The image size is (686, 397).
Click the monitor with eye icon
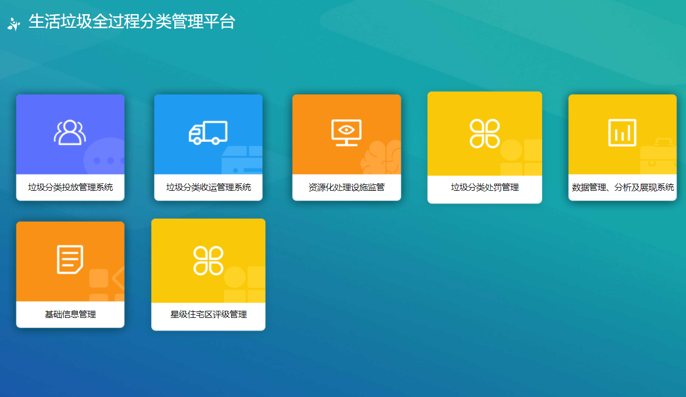[x=346, y=133]
